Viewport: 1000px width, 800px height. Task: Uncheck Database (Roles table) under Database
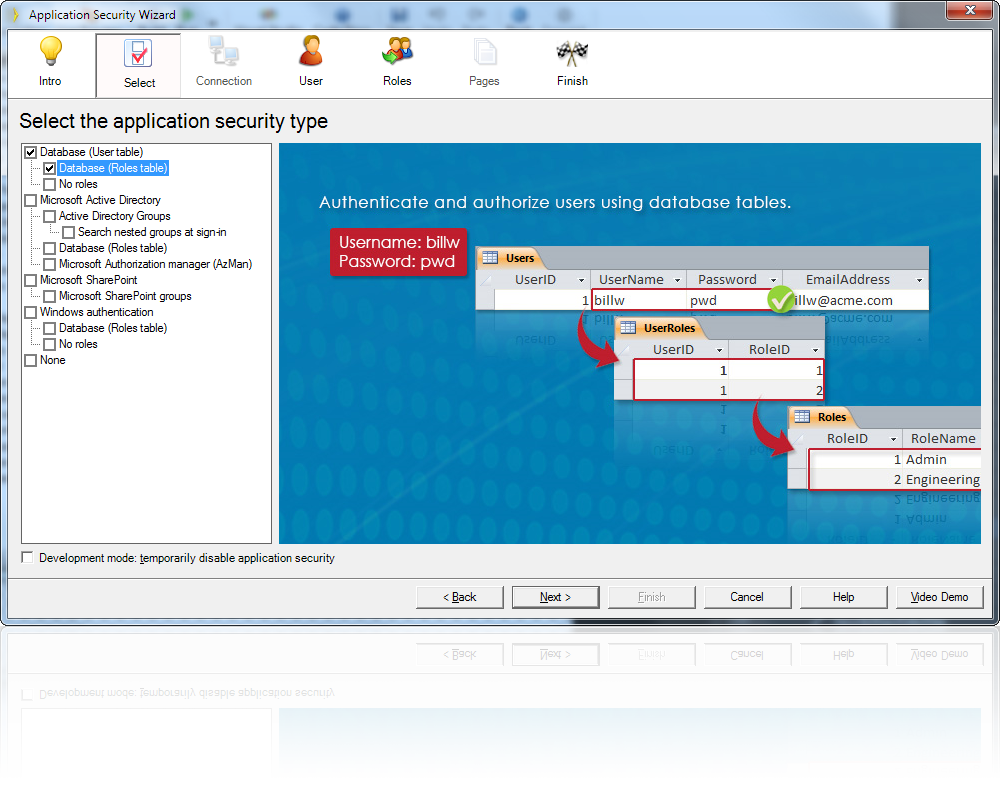[48, 168]
